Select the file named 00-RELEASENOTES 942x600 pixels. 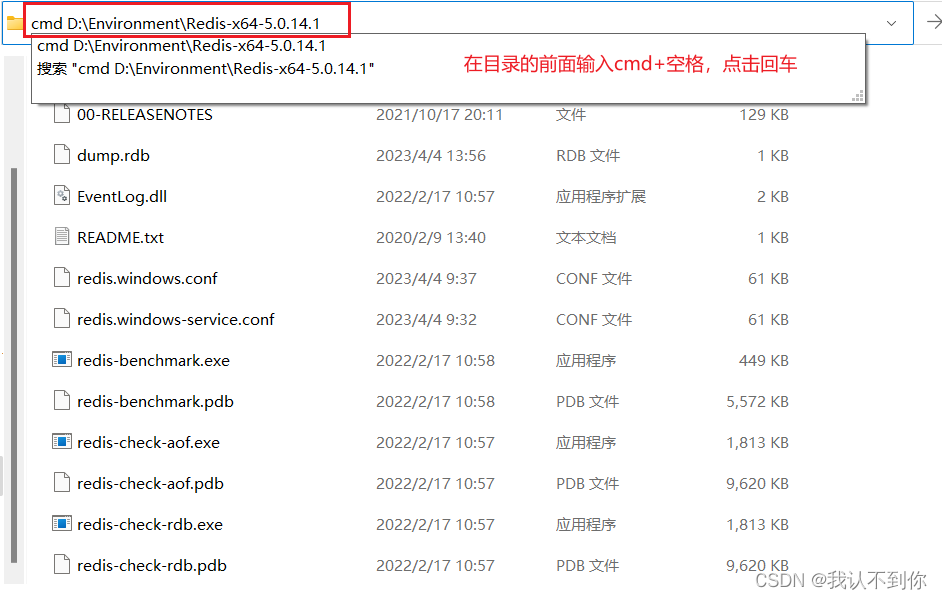click(x=145, y=115)
